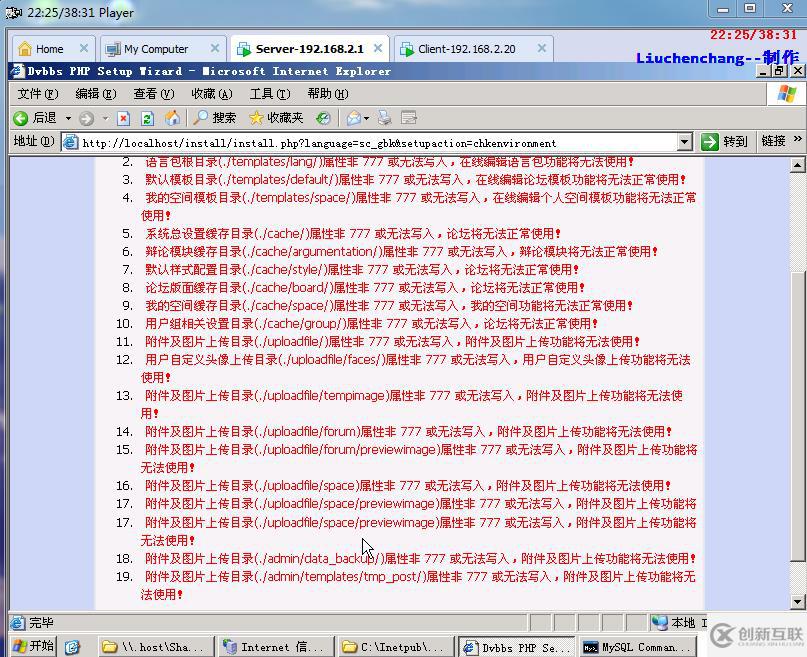
Task: Click error line mentioning ./uploadfile/forum)
Action: coord(408,432)
